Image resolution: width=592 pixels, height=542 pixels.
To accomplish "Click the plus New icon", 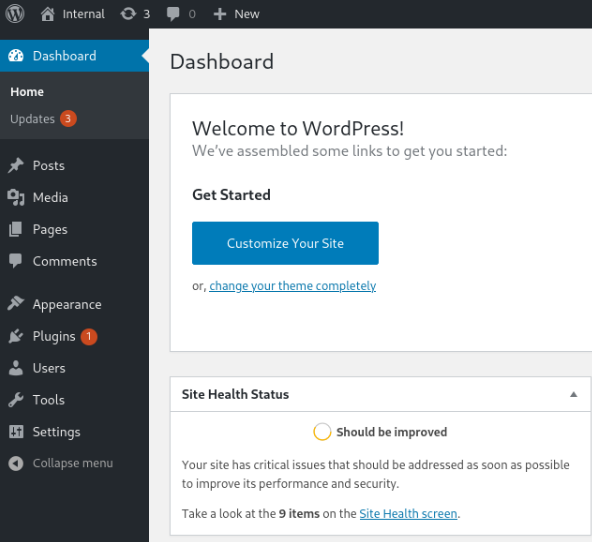I will coord(219,14).
